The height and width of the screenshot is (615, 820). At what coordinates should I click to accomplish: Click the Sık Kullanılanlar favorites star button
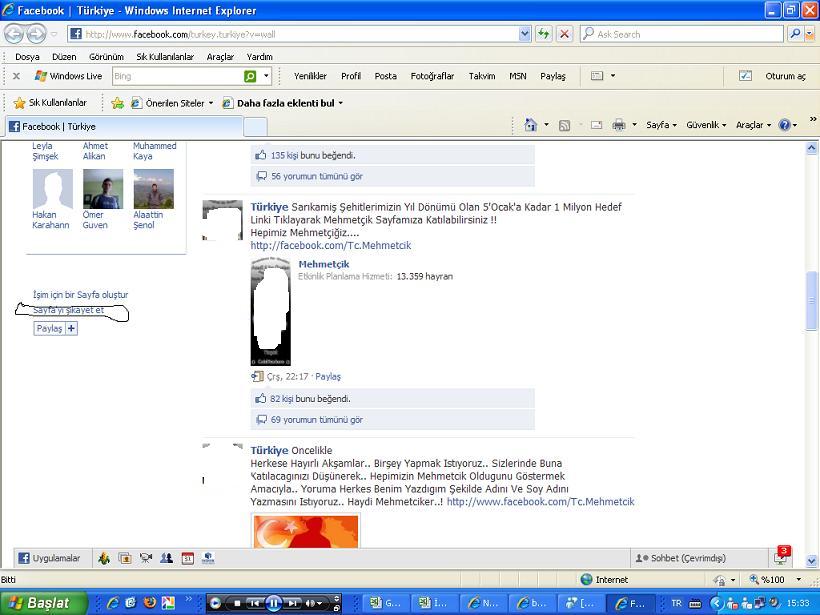(x=50, y=102)
